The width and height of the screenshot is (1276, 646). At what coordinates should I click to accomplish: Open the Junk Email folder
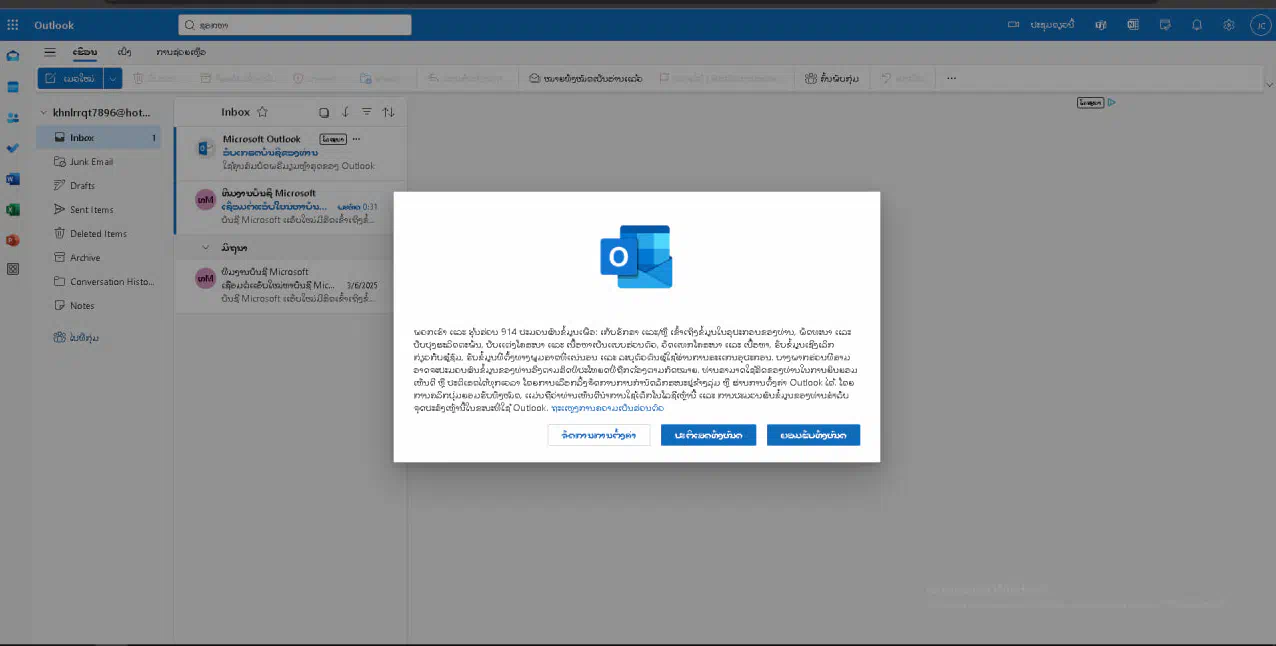click(x=98, y=162)
